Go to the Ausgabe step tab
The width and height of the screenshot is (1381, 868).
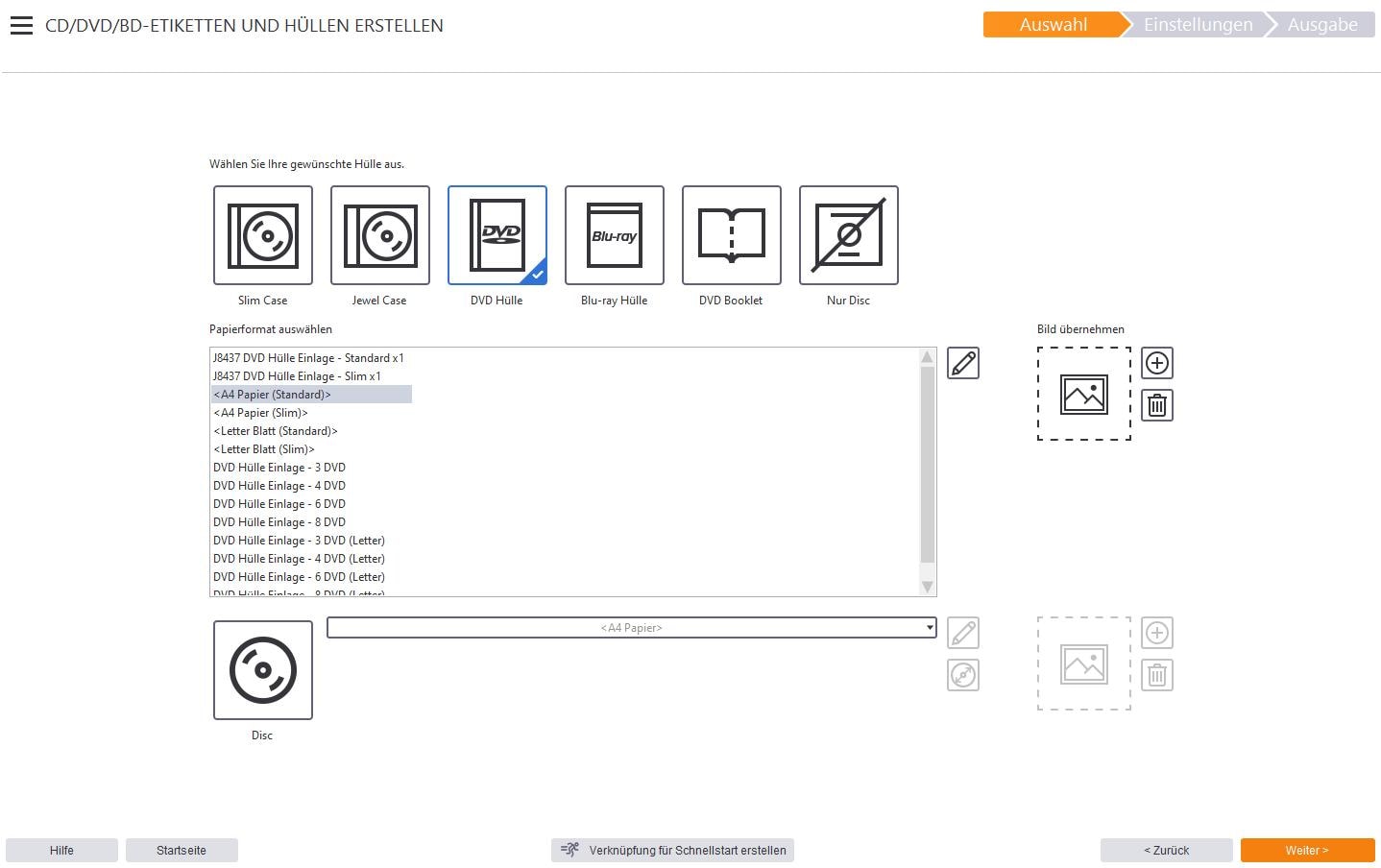1322,25
